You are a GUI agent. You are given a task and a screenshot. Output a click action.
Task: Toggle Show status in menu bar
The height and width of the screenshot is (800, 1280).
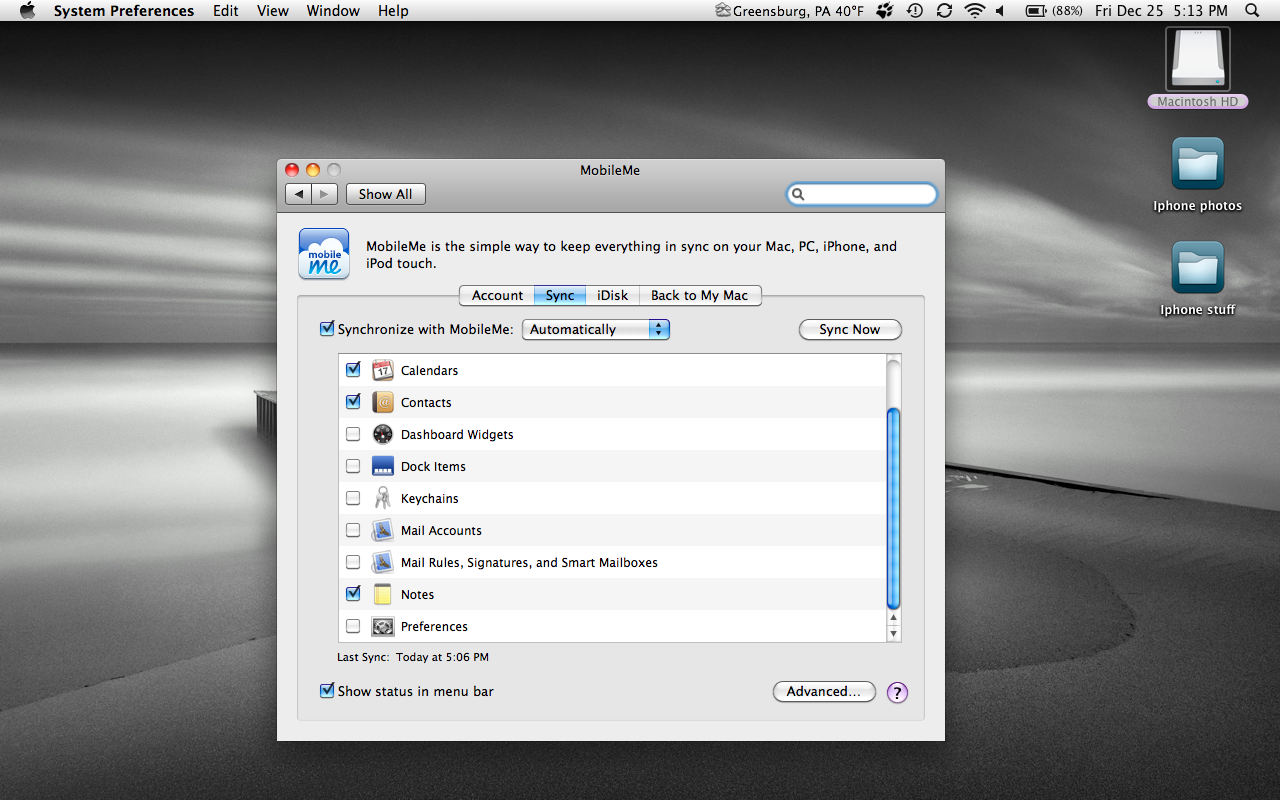pos(327,691)
